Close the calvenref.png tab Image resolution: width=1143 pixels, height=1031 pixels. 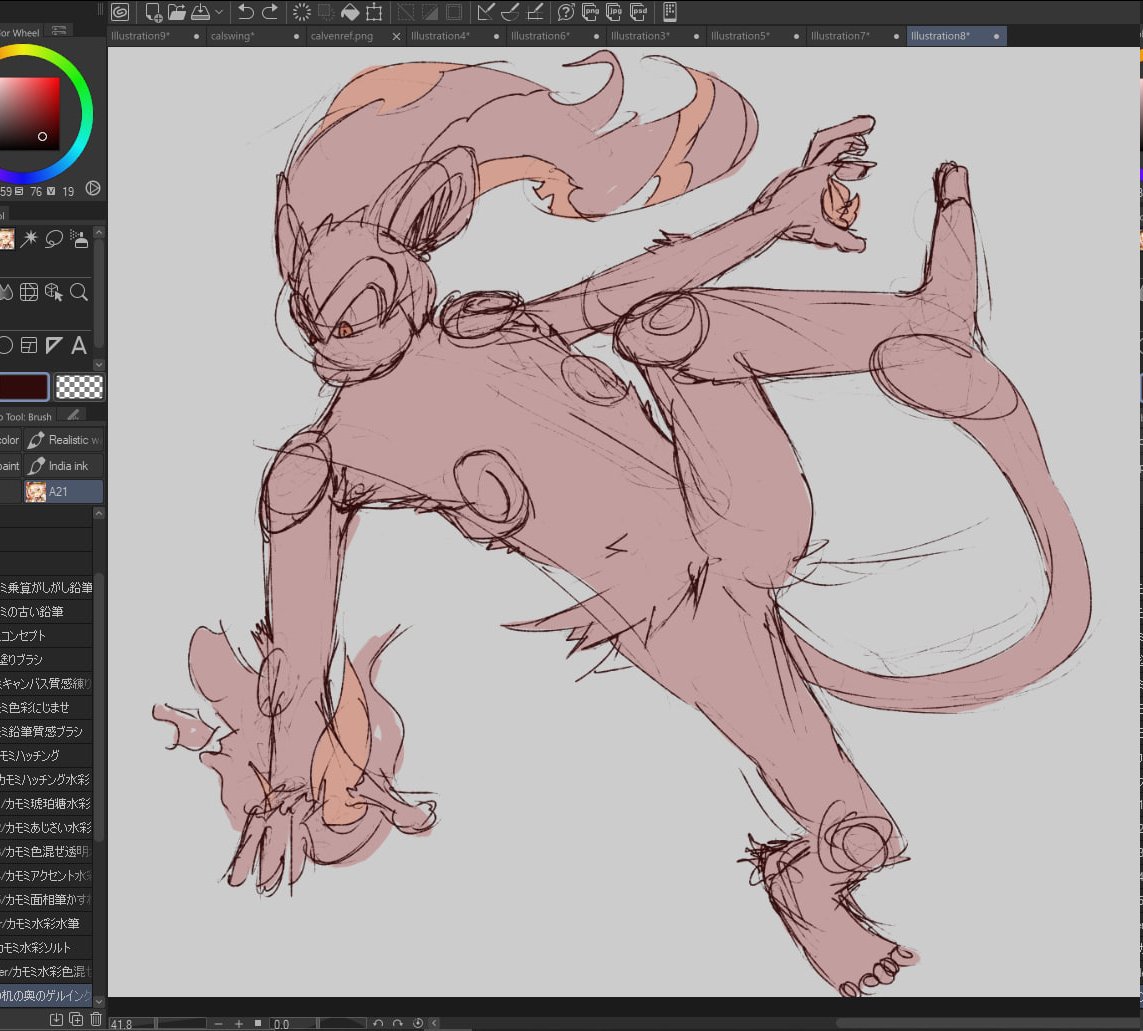(x=396, y=36)
